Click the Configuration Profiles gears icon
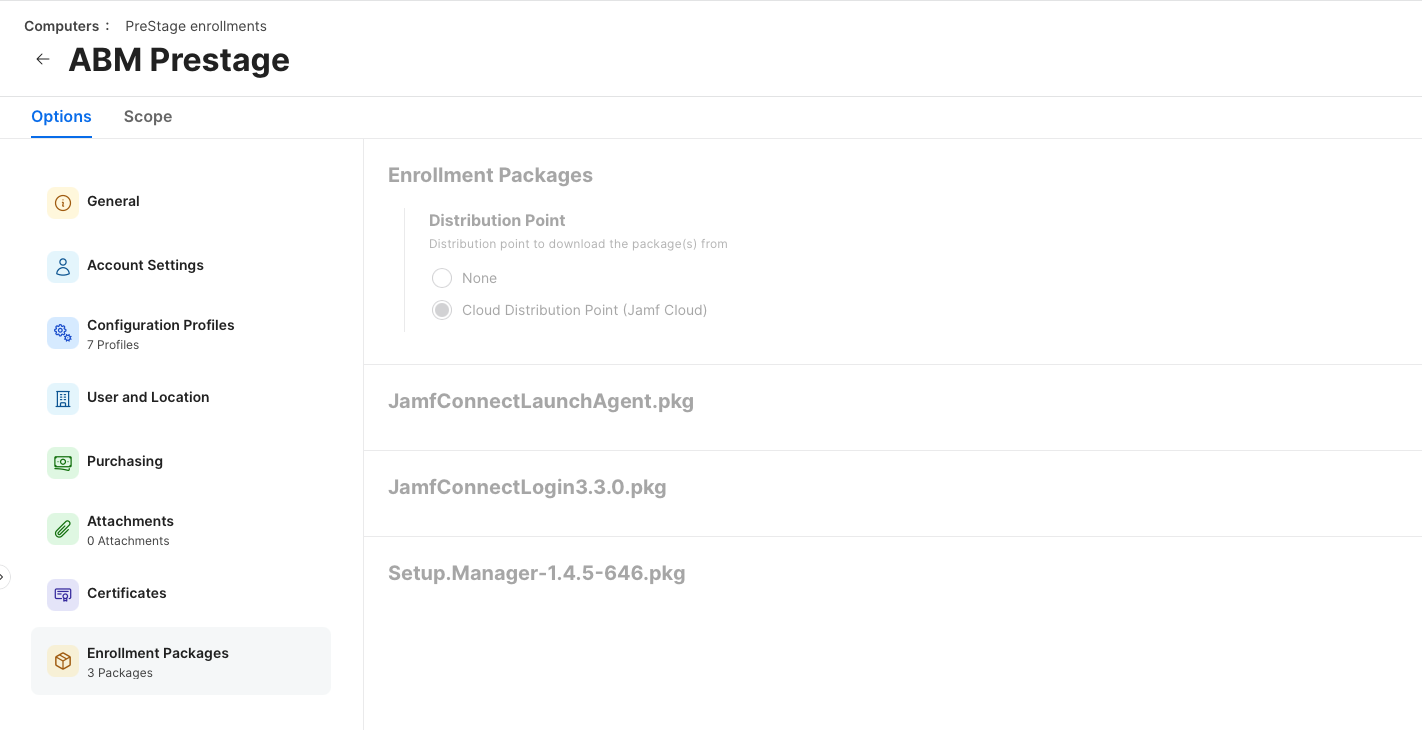 coord(63,333)
